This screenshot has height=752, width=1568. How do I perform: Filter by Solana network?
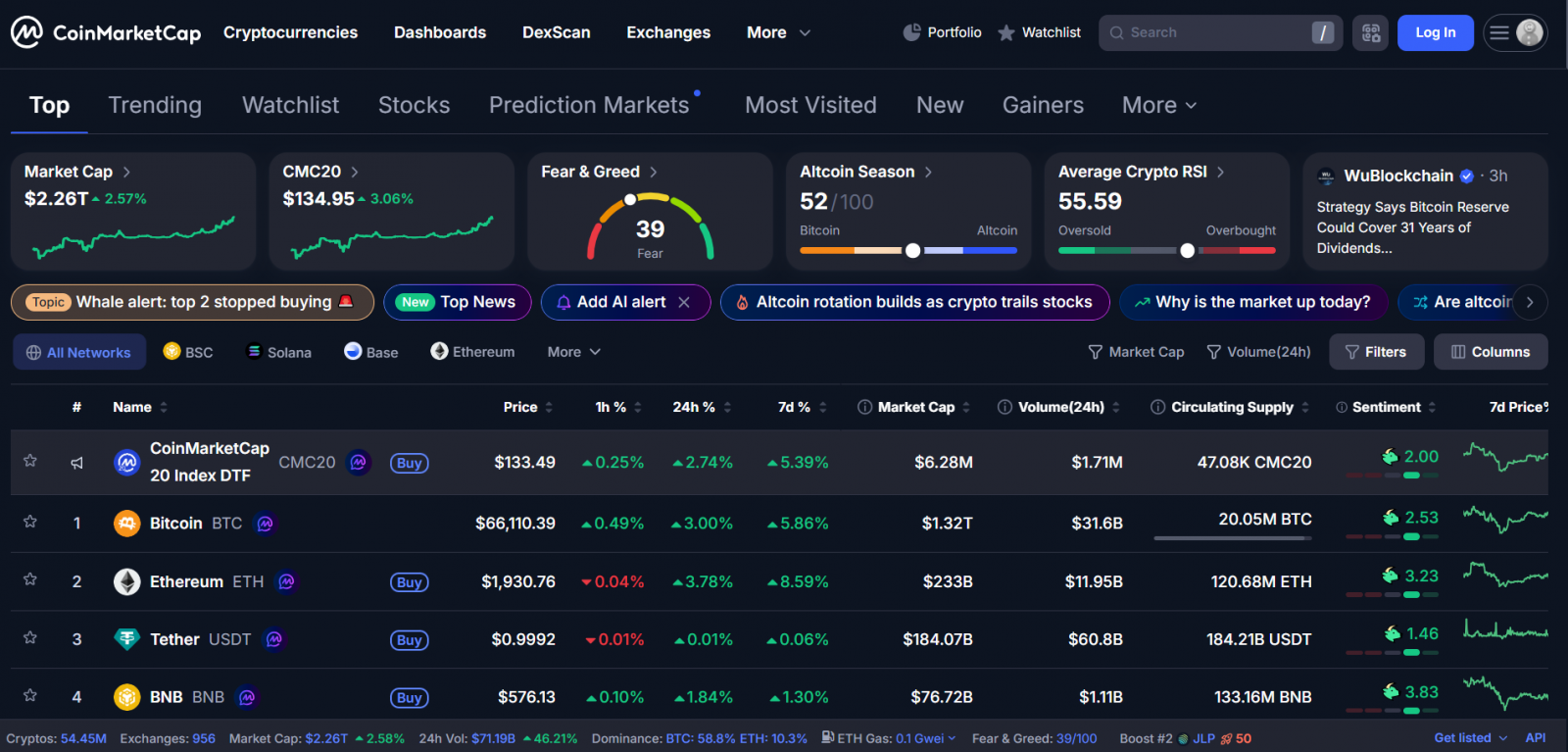tap(279, 352)
